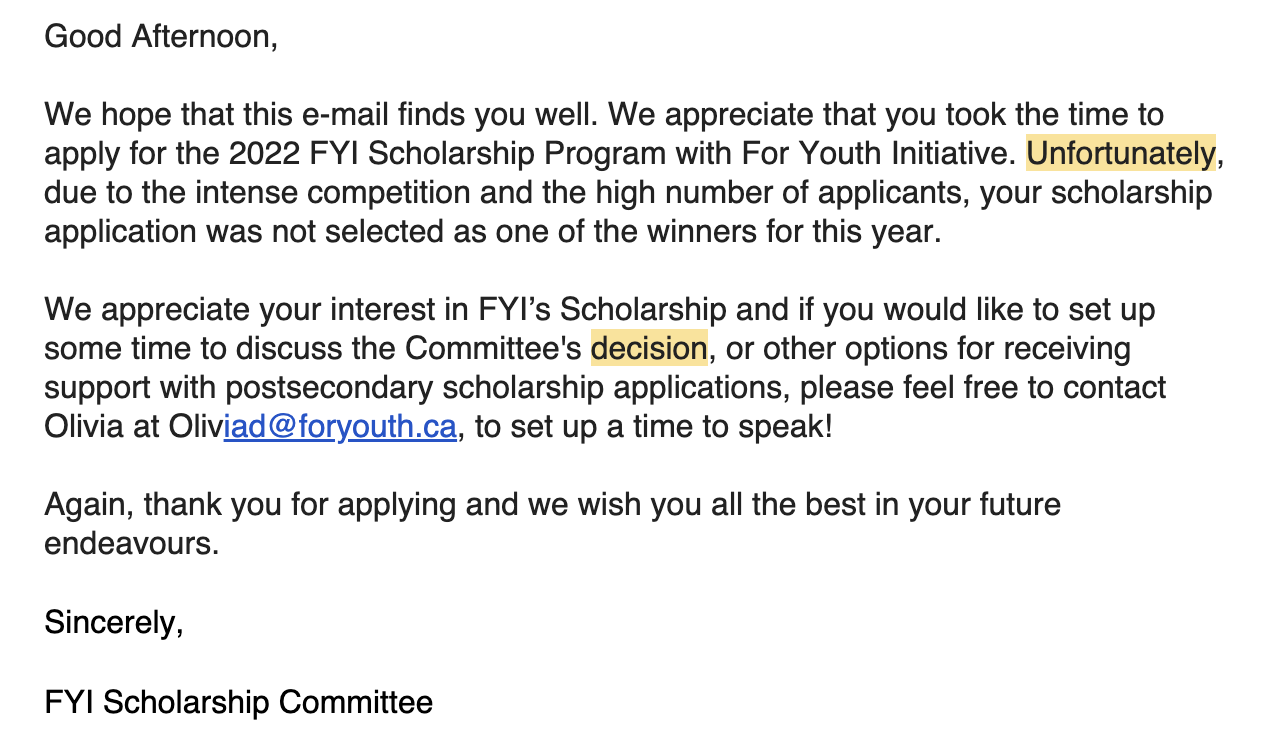Click the word "endeavours." in closing paragraph
The width and height of the screenshot is (1262, 750).
pyautogui.click(x=131, y=544)
